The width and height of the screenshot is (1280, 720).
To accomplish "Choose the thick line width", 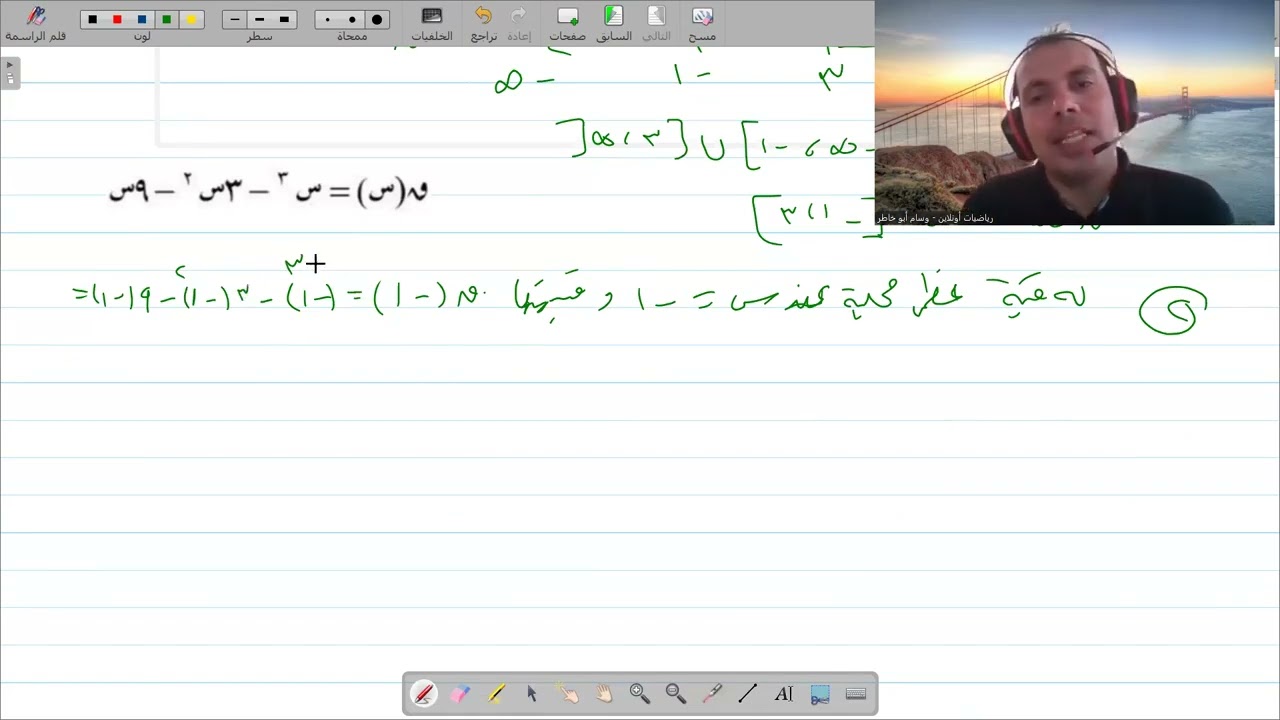I will tap(284, 19).
